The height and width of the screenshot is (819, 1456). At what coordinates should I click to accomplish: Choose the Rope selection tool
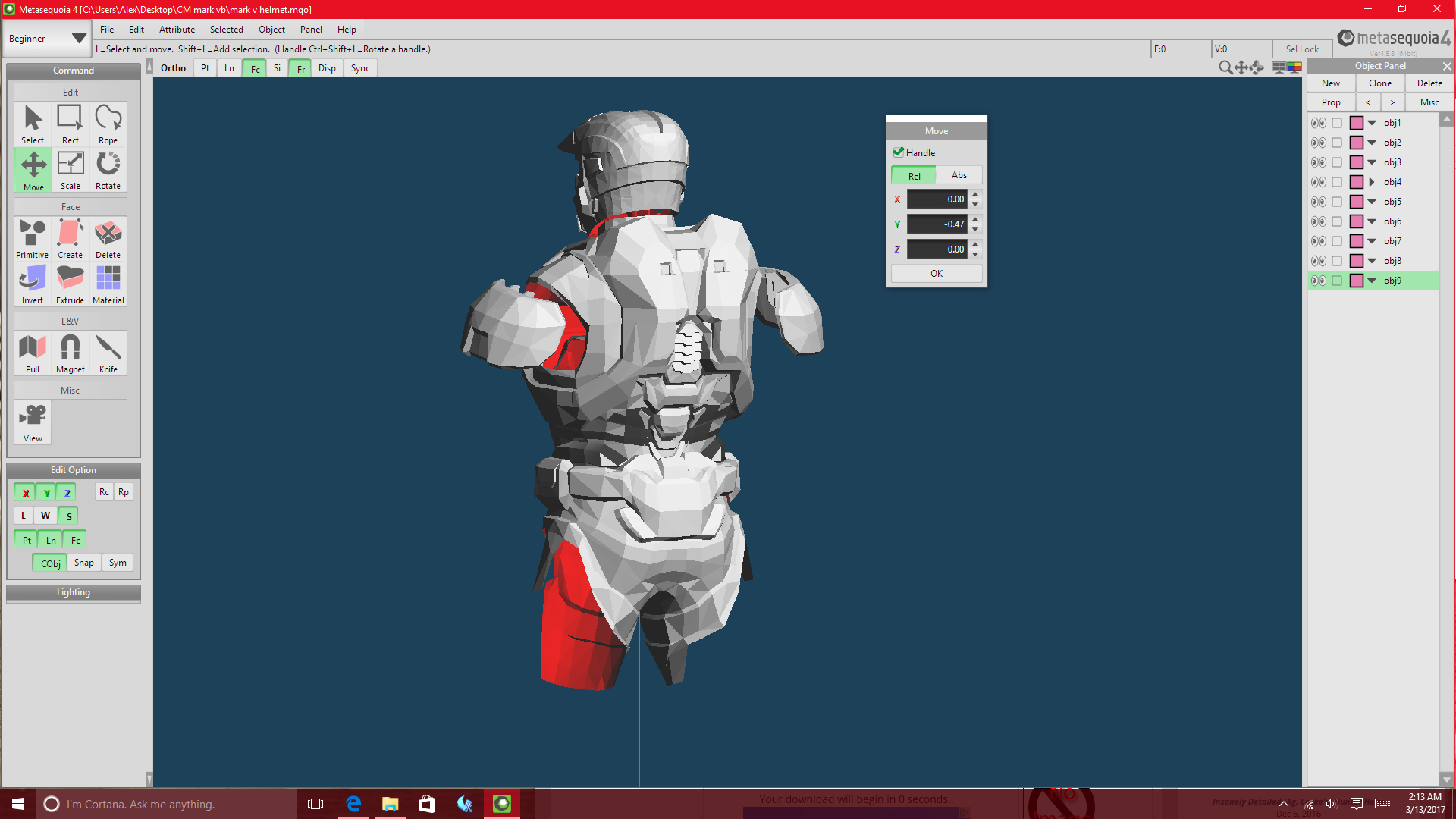[x=108, y=124]
